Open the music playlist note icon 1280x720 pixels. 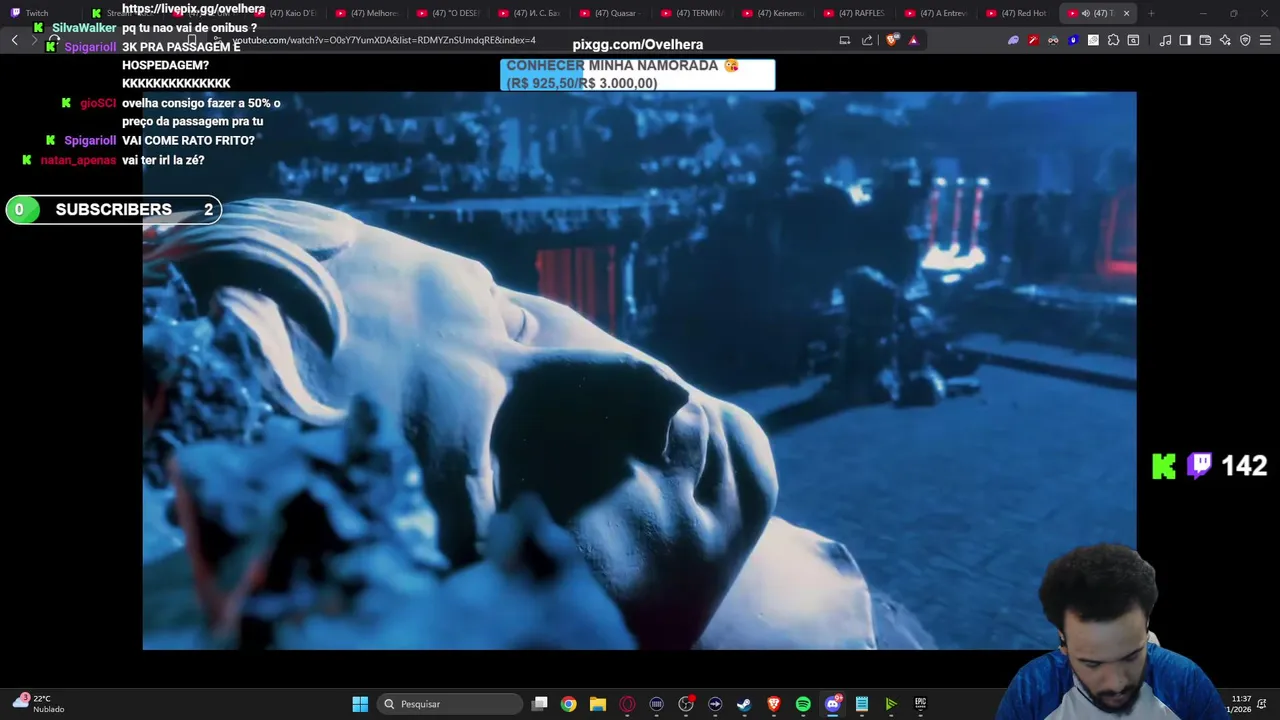pyautogui.click(x=1165, y=40)
